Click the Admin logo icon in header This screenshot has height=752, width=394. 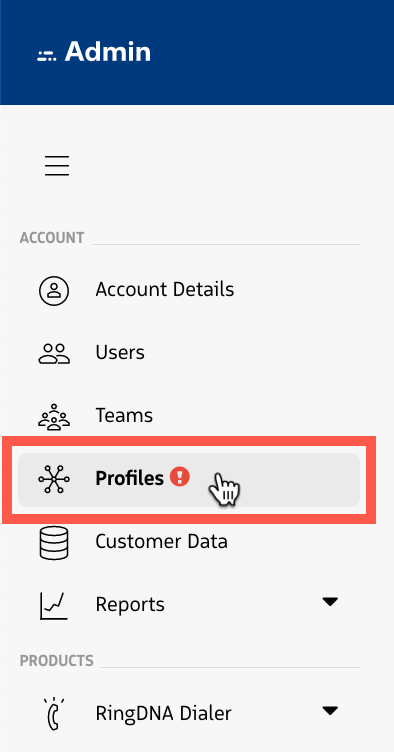(46, 55)
